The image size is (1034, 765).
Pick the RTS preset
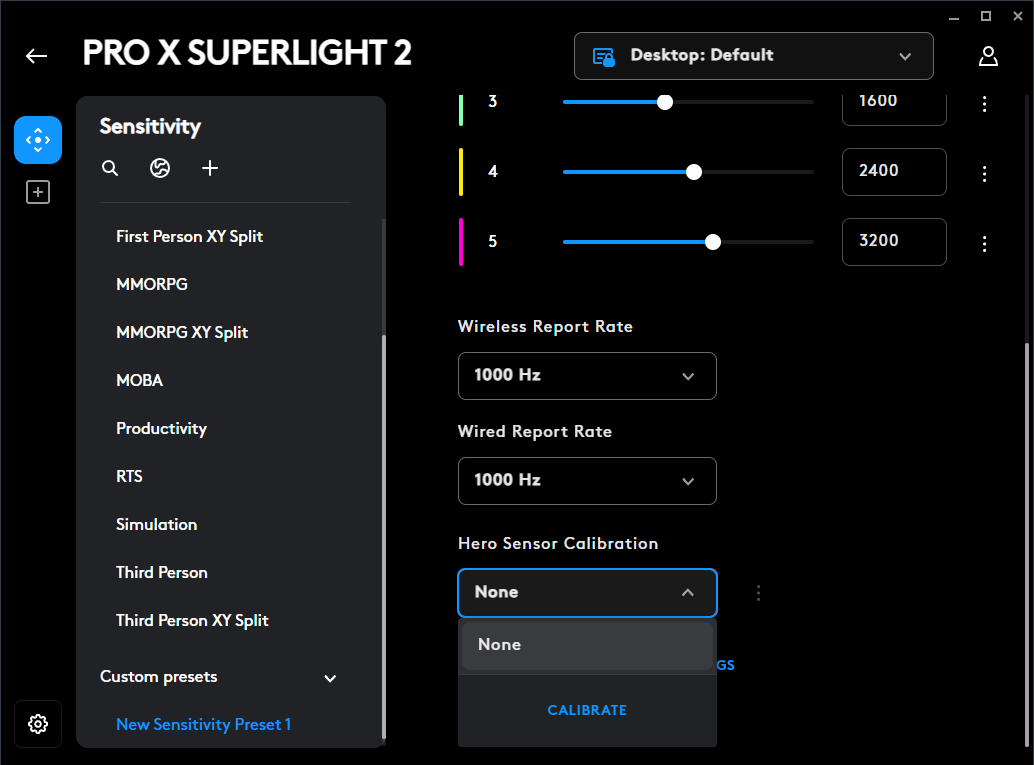pyautogui.click(x=129, y=476)
